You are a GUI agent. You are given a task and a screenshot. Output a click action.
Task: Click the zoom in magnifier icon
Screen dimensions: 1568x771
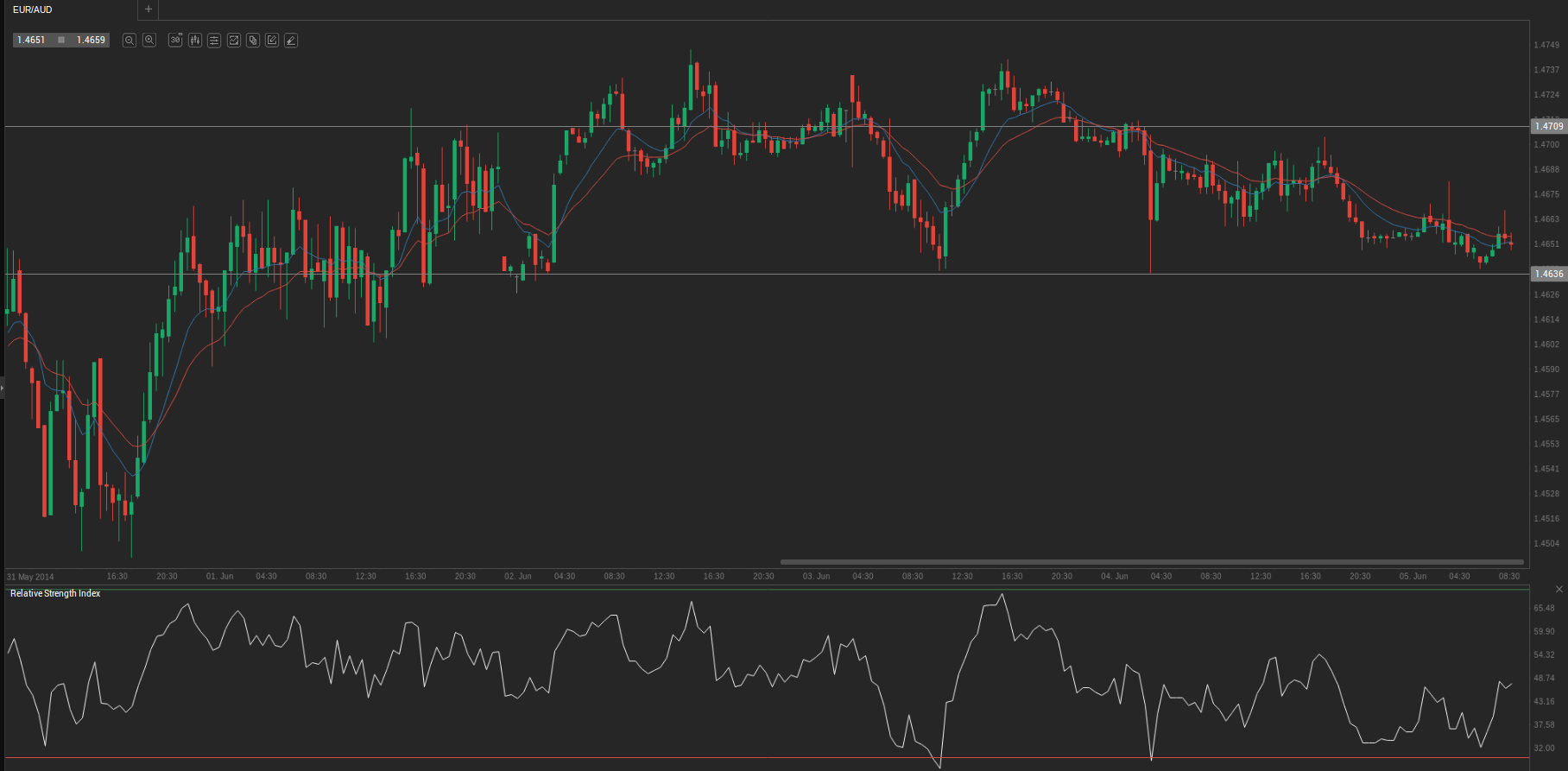[149, 41]
